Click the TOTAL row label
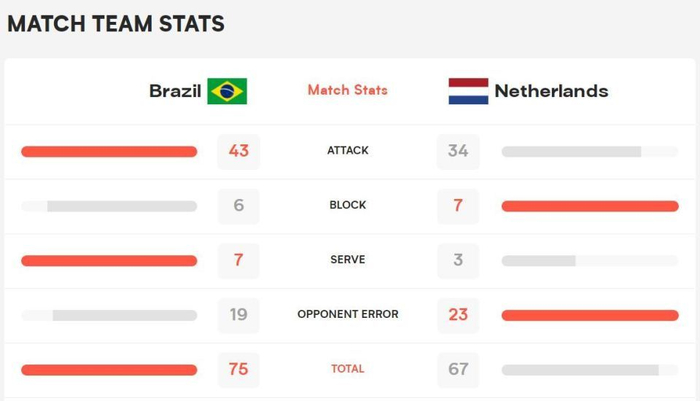Viewport: 700px width, 401px height. tap(348, 369)
